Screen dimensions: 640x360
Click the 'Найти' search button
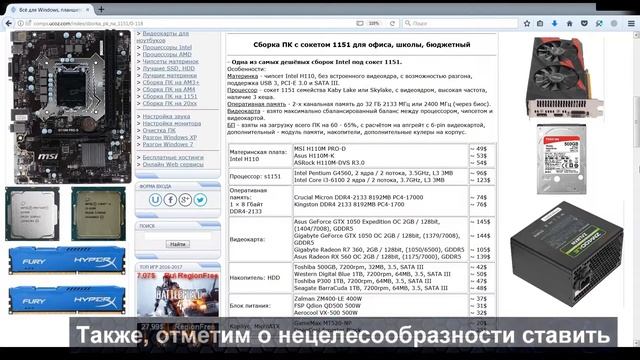178,244
